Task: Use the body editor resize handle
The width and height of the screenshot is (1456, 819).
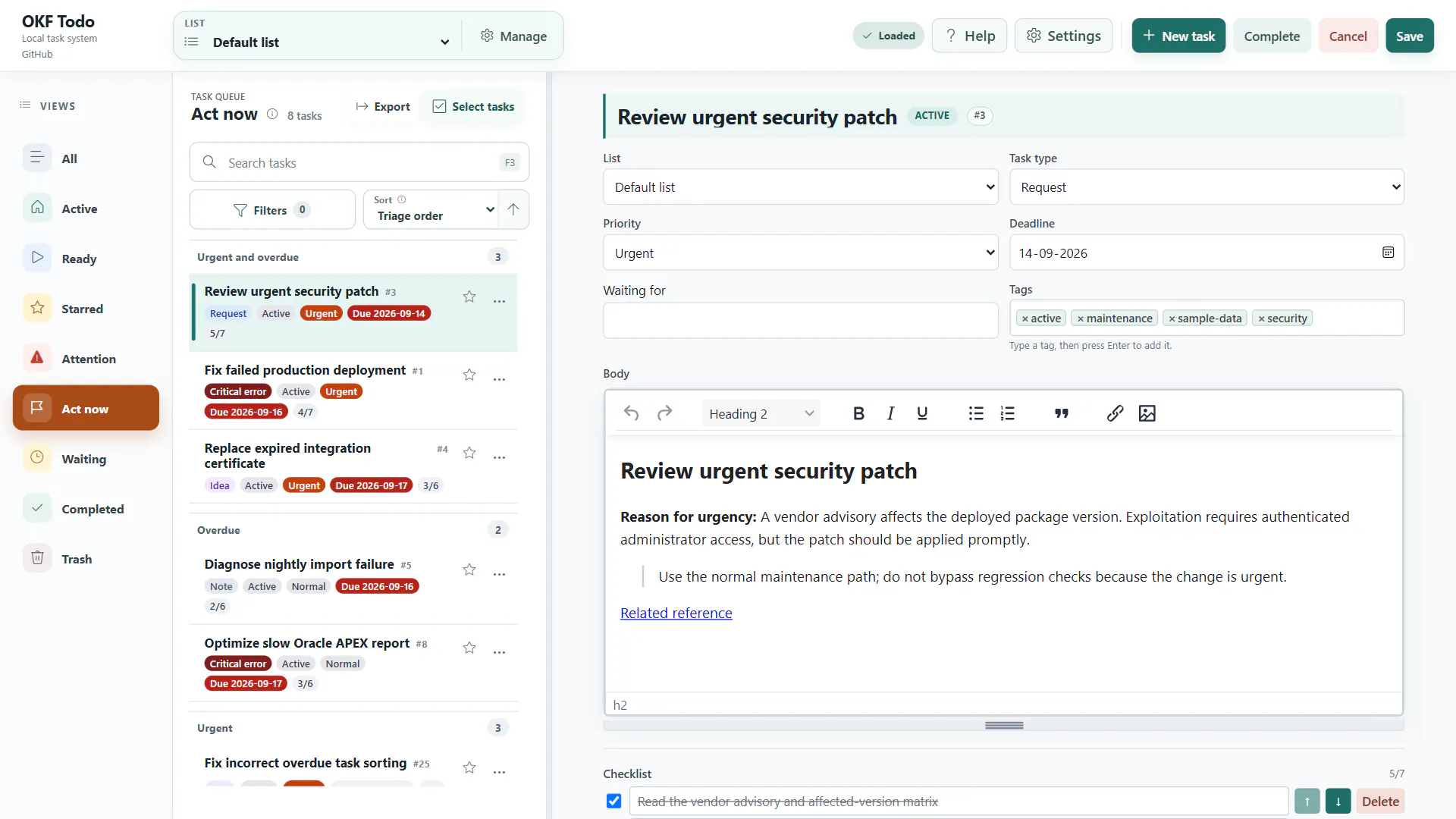Action: [1004, 726]
